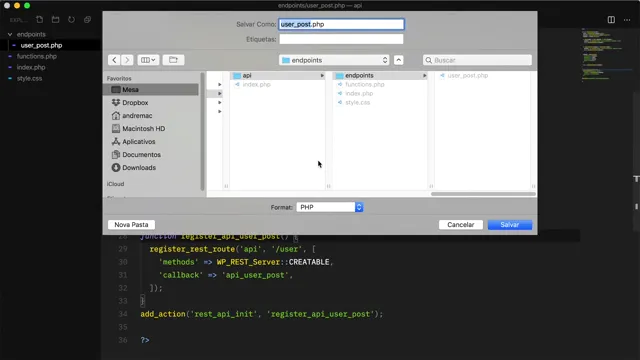
Task: Click the forward navigation arrow in dialog
Action: [x=127, y=60]
